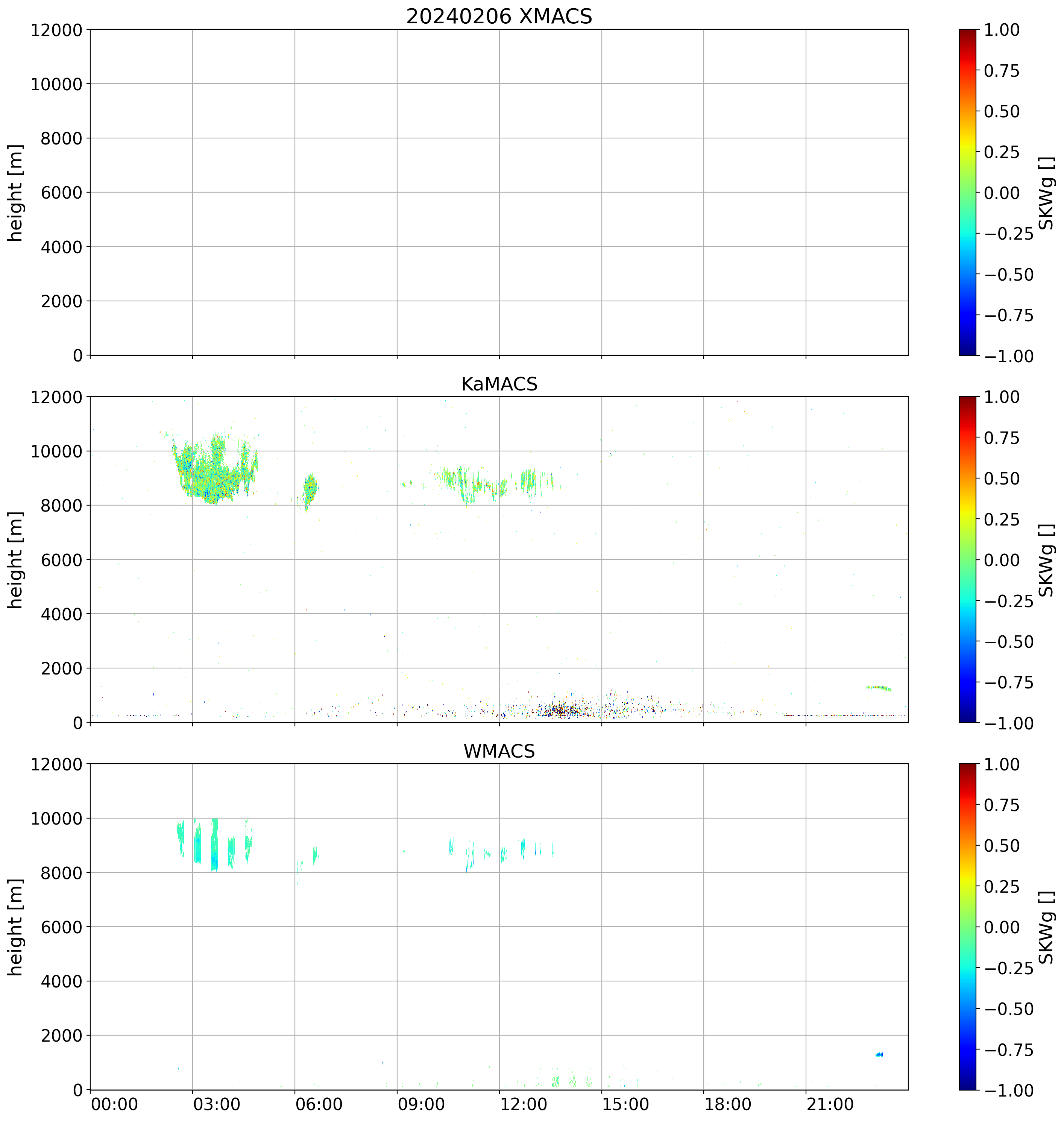The height and width of the screenshot is (1121, 1064).
Task: Click the WMACS panel colorbar
Action: tap(968, 927)
